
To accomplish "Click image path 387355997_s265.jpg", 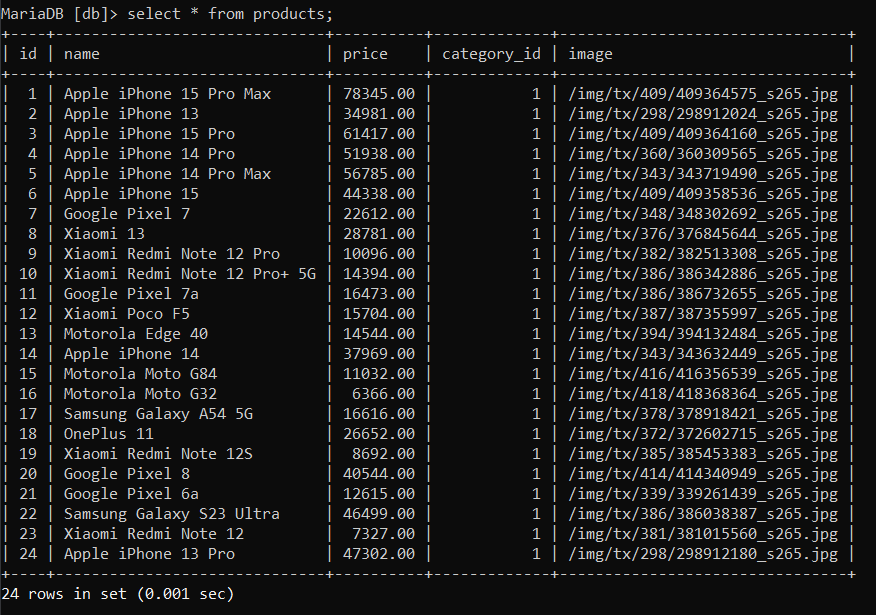I will [703, 314].
